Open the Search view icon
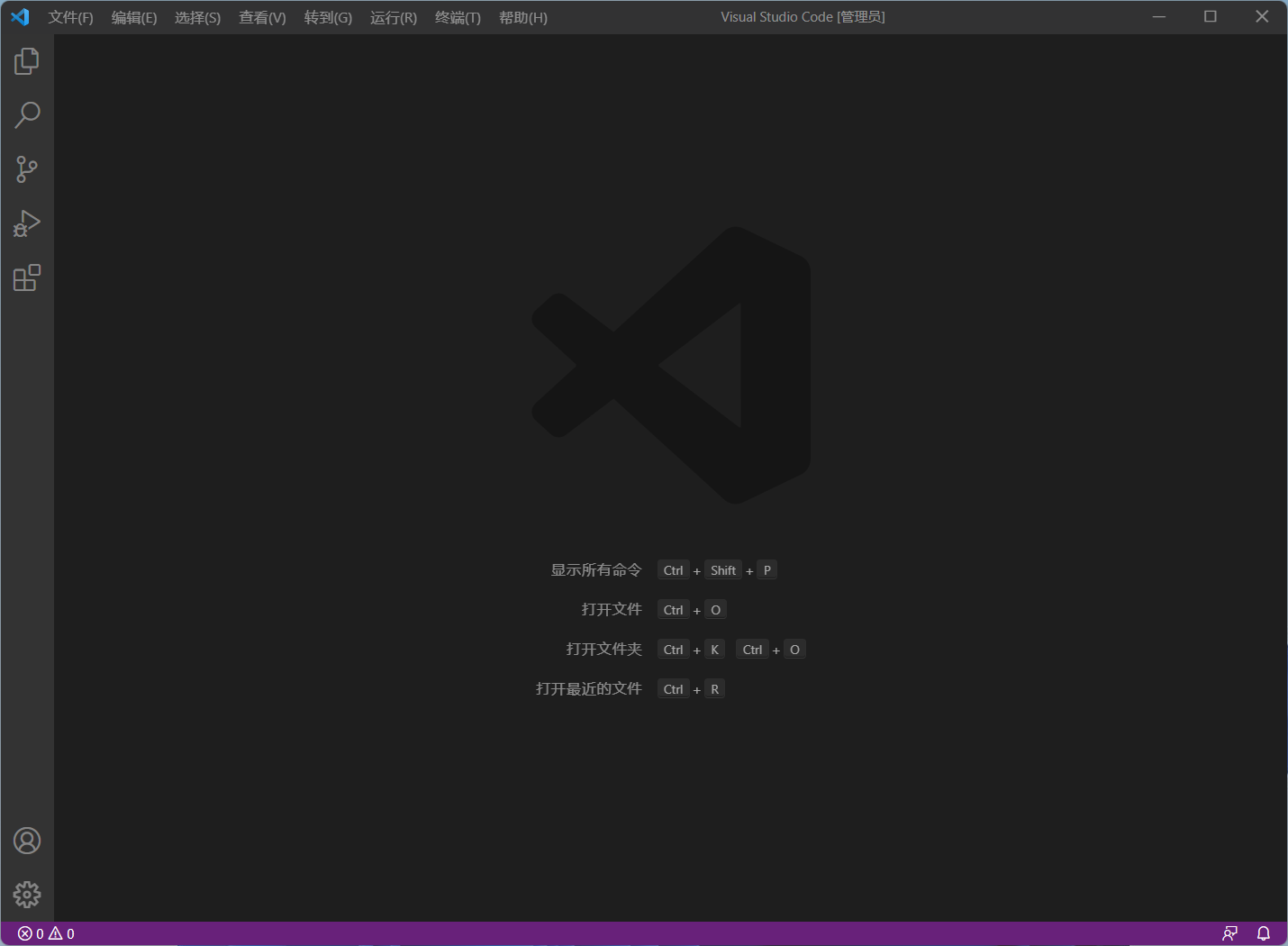The height and width of the screenshot is (946, 1288). click(x=27, y=115)
